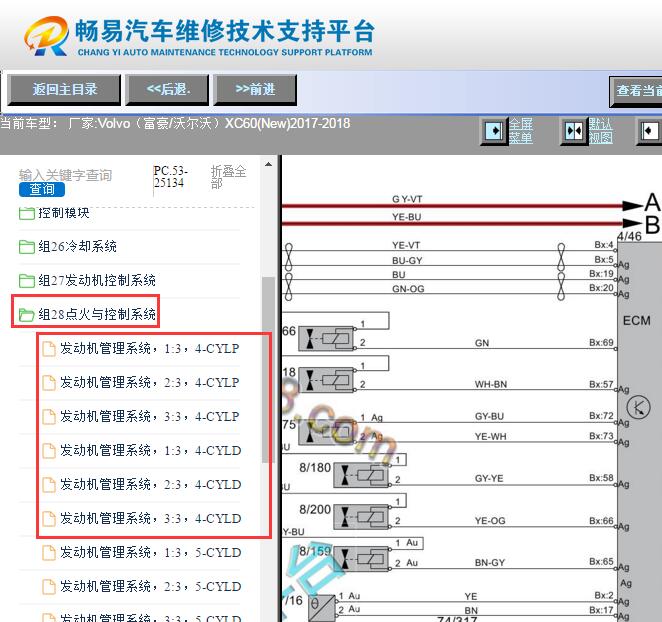Image resolution: width=662 pixels, height=622 pixels.
Task: Click the PC.53-25134 text
Action: 170,177
